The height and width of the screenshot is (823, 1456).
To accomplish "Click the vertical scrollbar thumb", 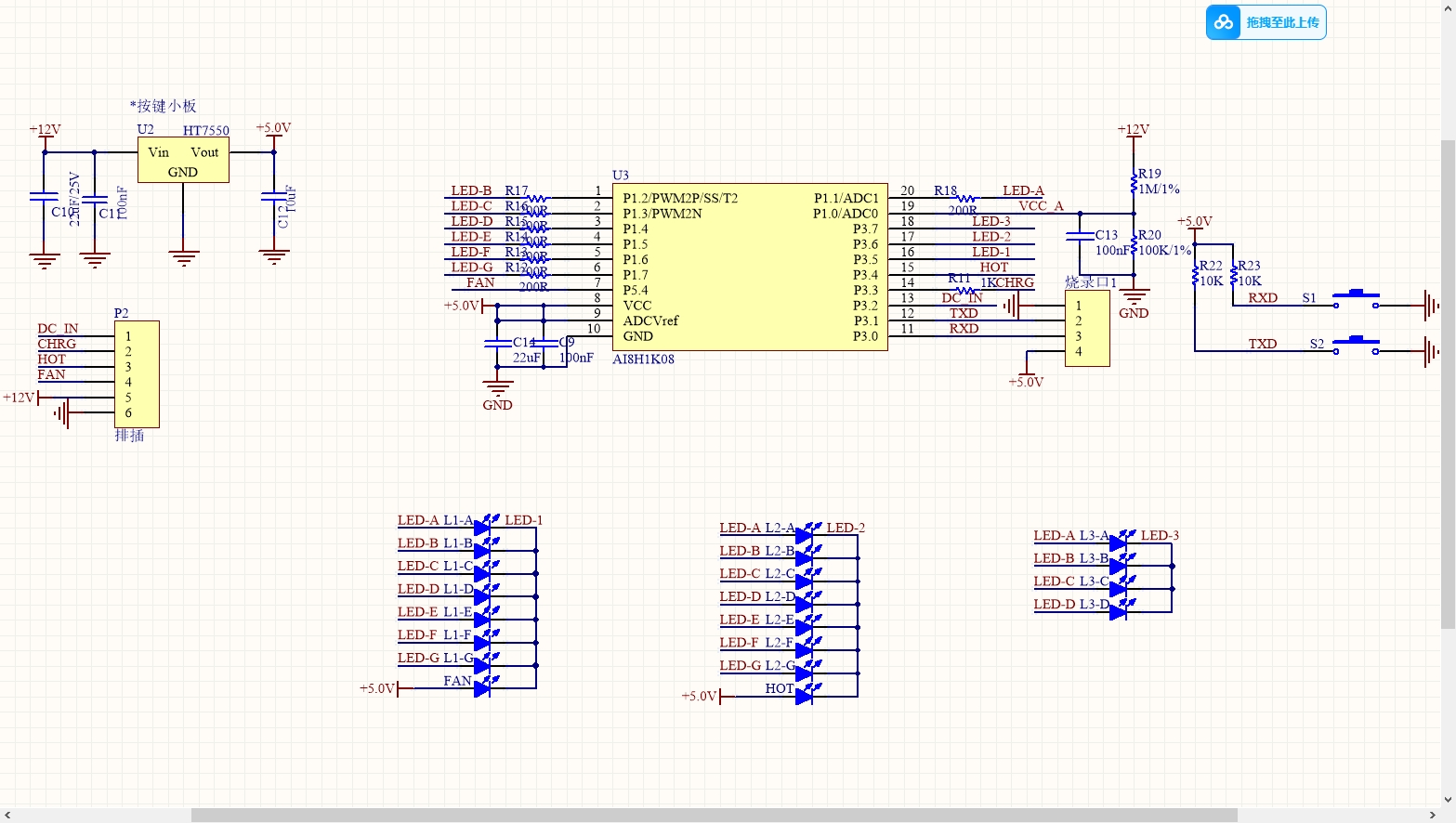I will click(1448, 384).
